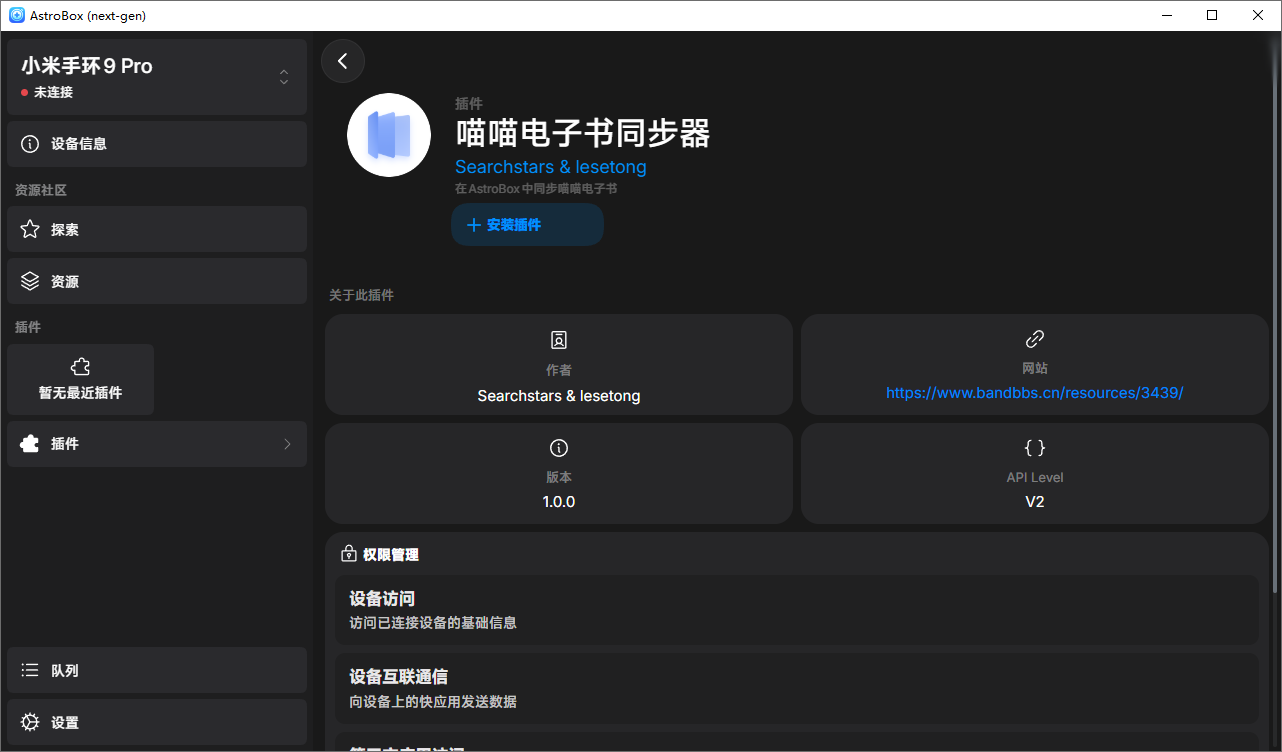Click the filled puzzle icon beside 插件

coord(30,444)
